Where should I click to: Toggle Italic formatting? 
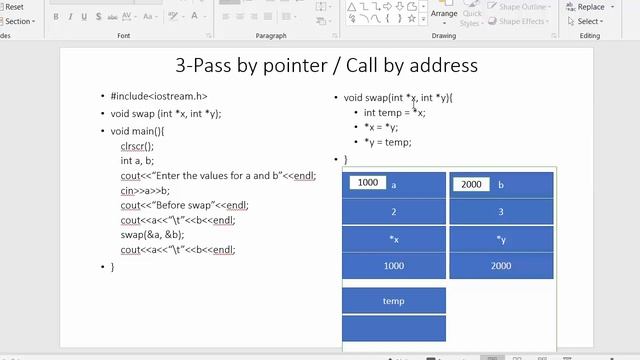(70, 17)
